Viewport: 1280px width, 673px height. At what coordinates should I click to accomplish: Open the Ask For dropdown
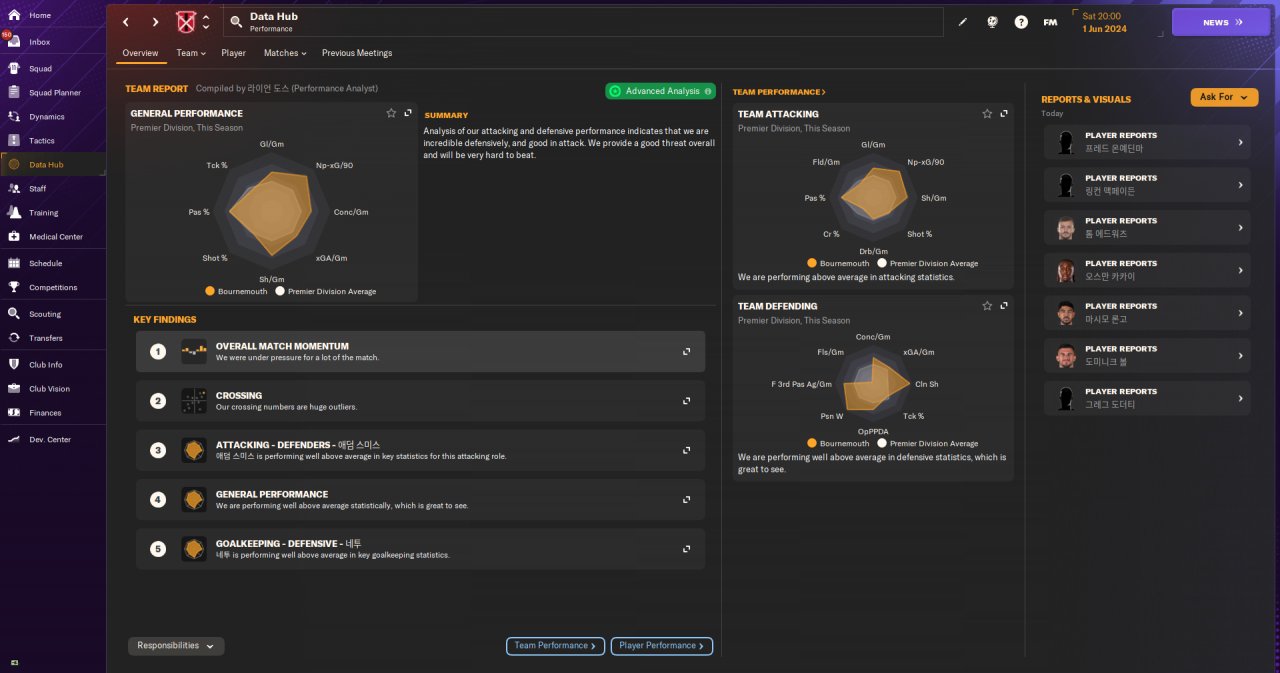1224,97
